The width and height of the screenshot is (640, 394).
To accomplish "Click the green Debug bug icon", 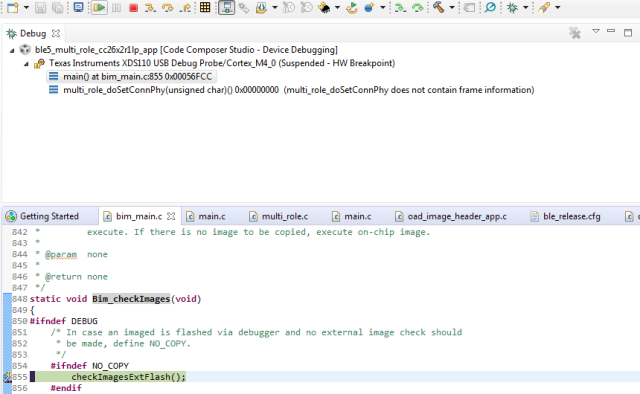I will point(512,7).
